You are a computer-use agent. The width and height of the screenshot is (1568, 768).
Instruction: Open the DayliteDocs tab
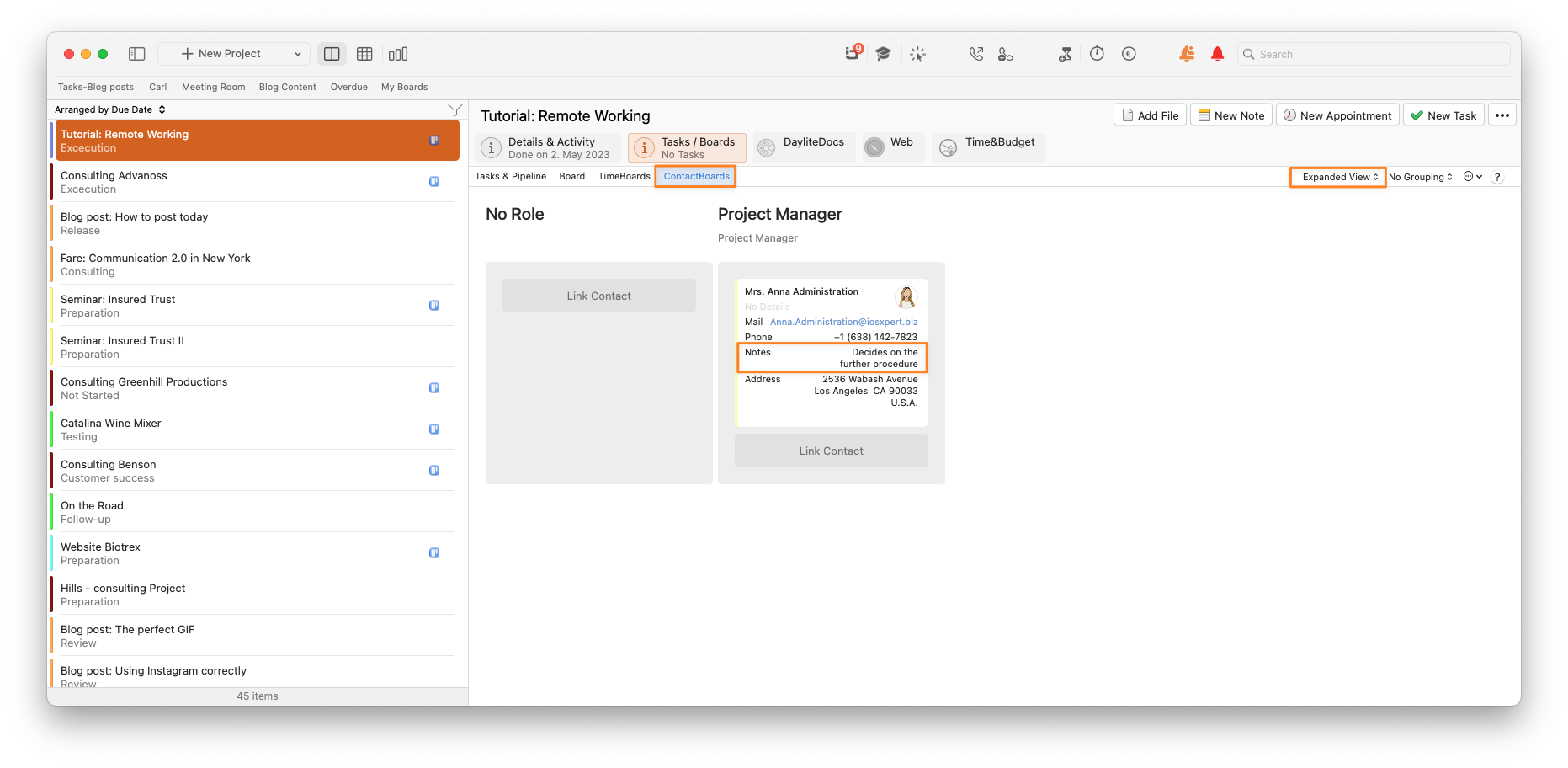point(804,147)
